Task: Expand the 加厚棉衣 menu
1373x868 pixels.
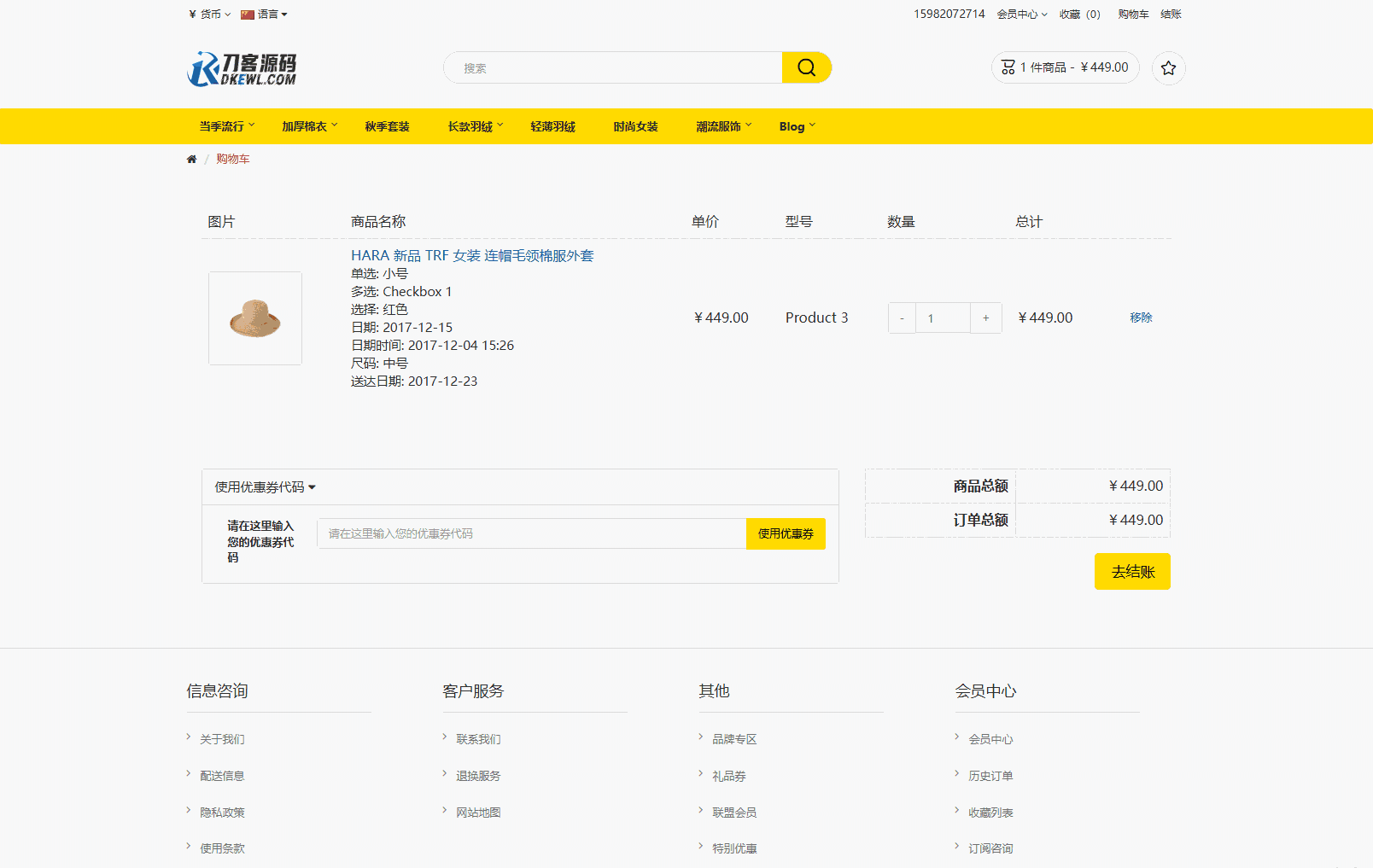Action: 310,126
